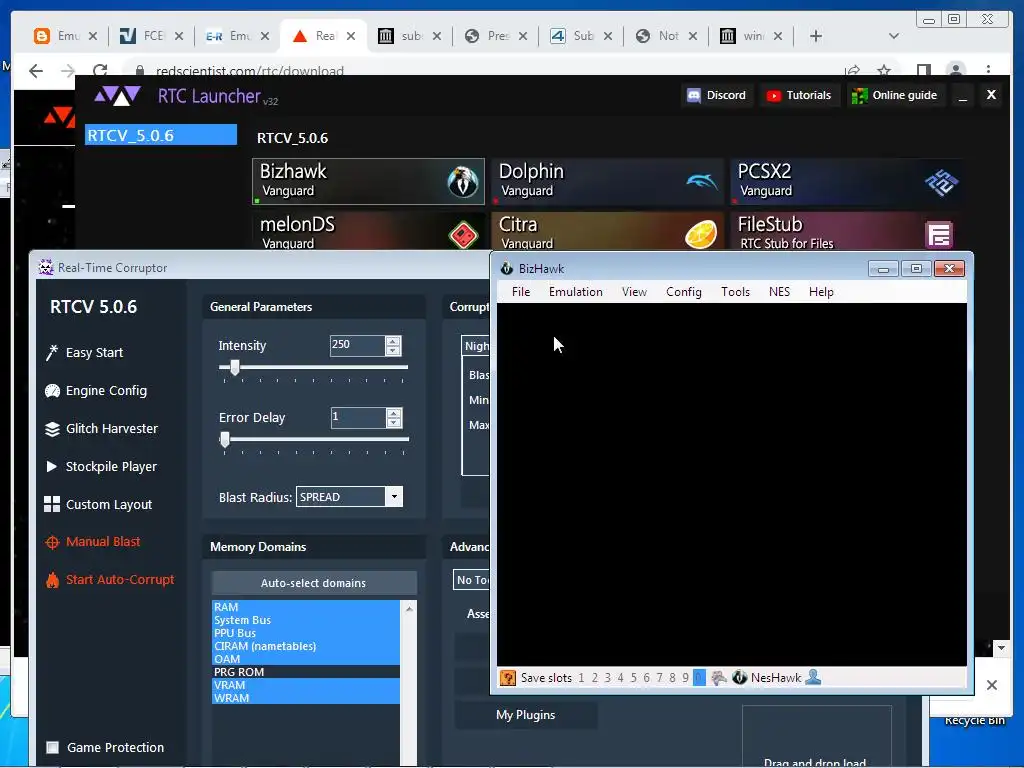The height and width of the screenshot is (768, 1024).
Task: Open the Help menu in BizHawk
Action: click(821, 292)
